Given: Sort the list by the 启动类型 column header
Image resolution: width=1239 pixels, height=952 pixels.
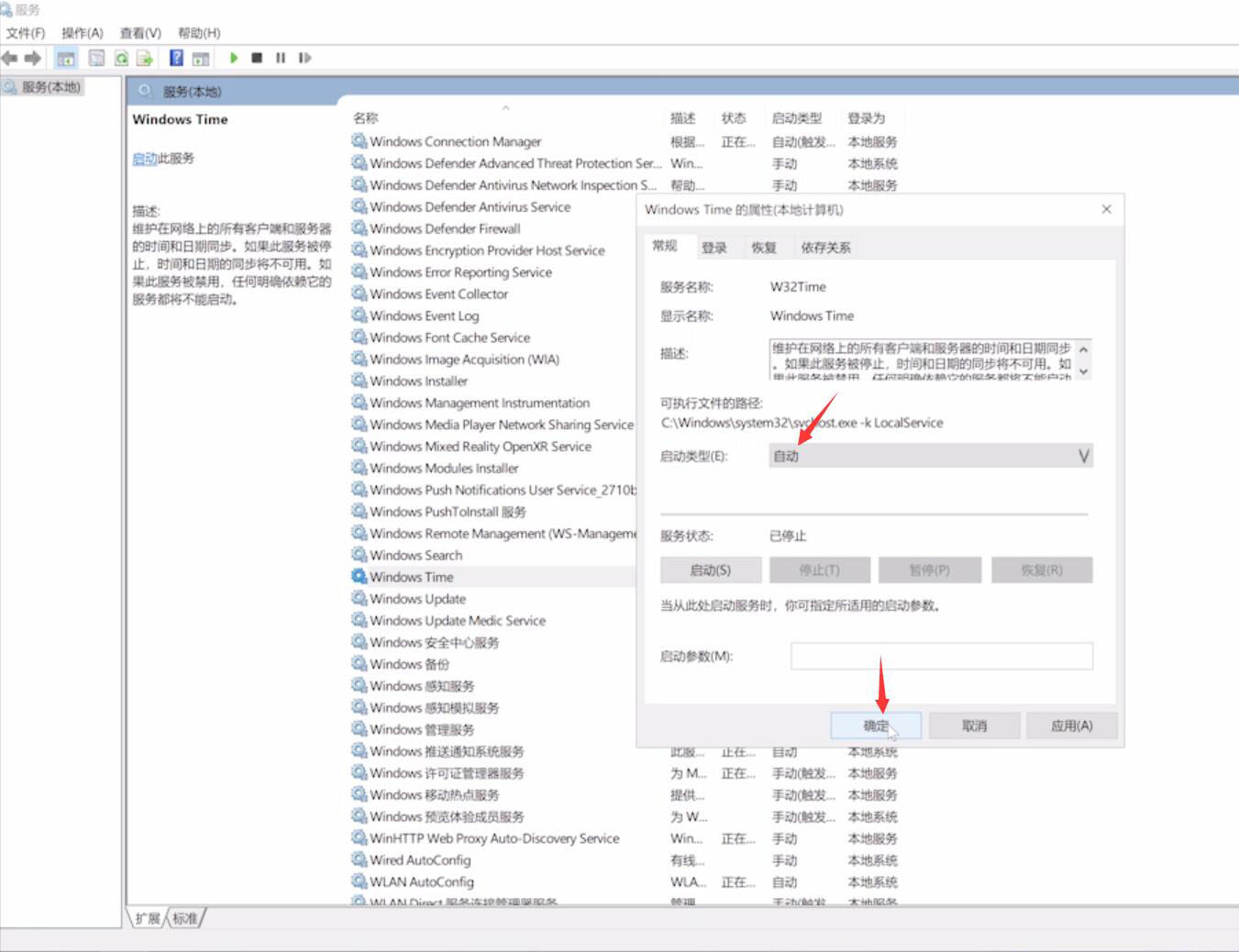Looking at the screenshot, I should click(797, 118).
